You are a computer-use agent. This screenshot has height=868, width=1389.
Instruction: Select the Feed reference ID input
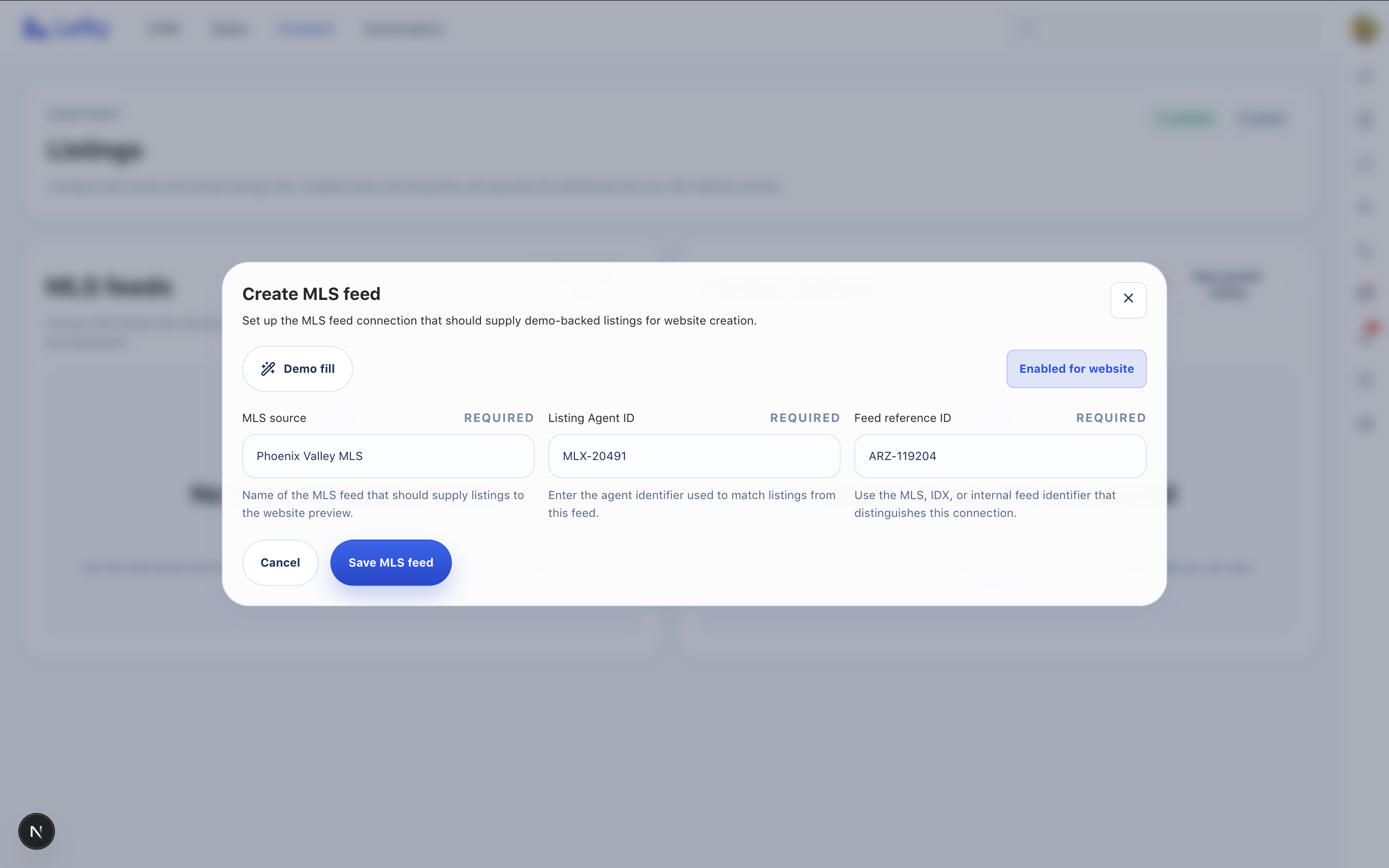pyautogui.click(x=999, y=456)
